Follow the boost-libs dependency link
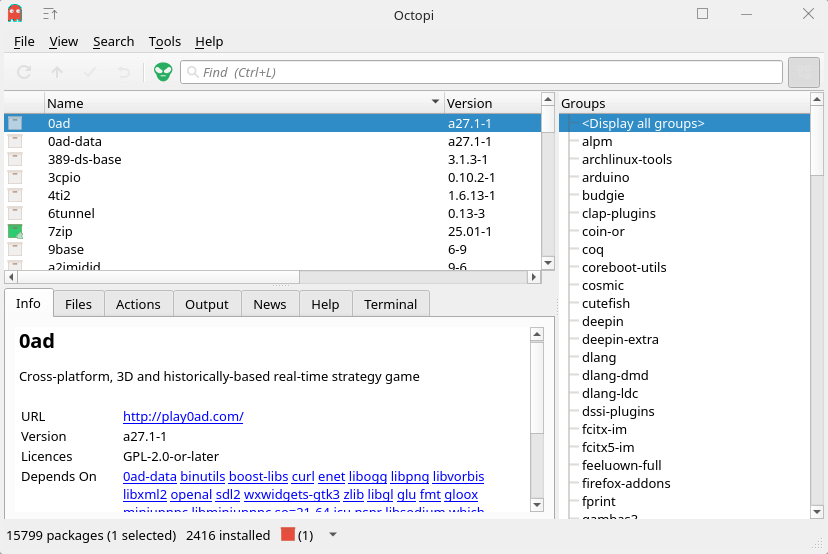This screenshot has height=554, width=828. point(258,476)
